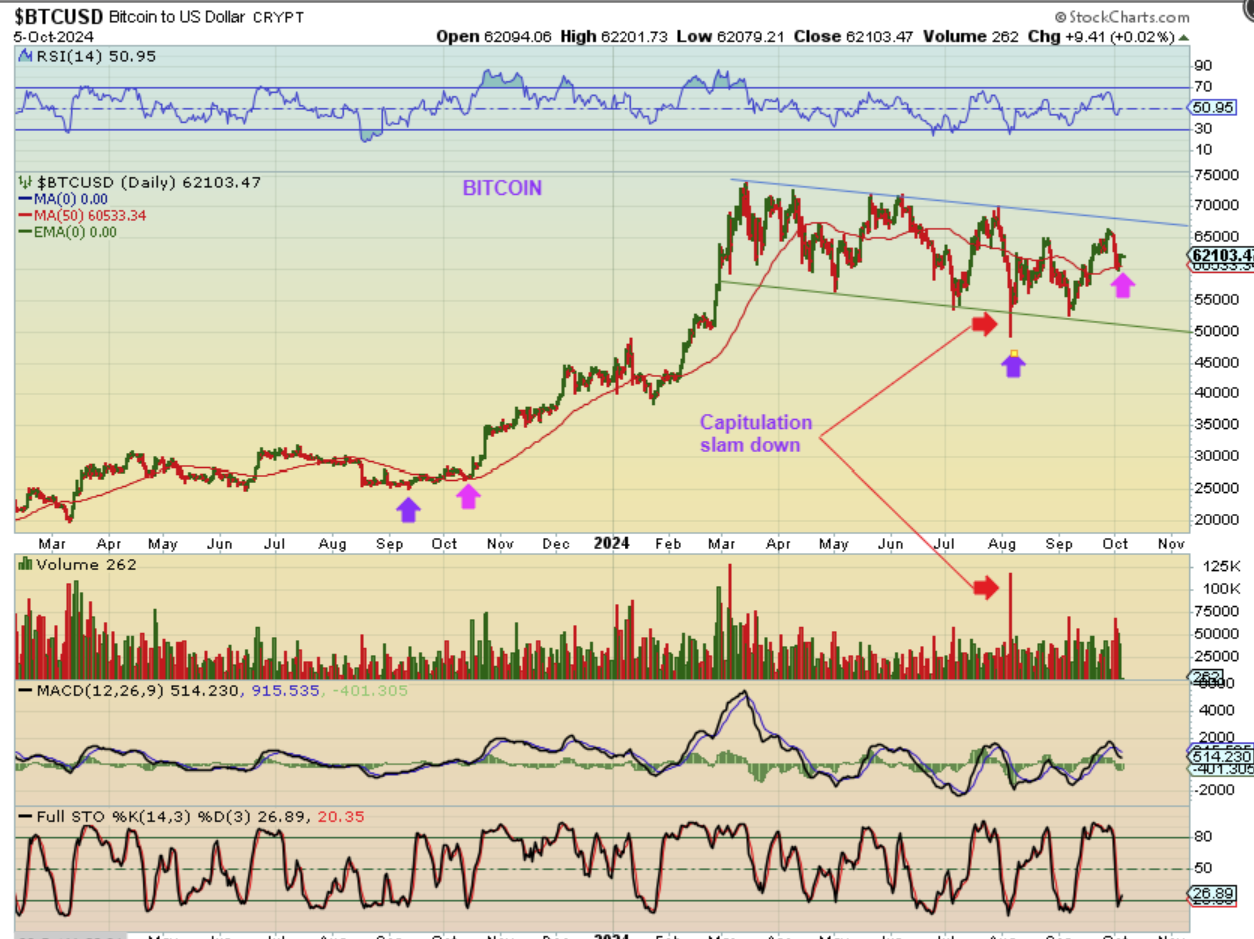Click the 'Bitcoin to US Dollar' name
The height and width of the screenshot is (939, 1254).
(176, 18)
